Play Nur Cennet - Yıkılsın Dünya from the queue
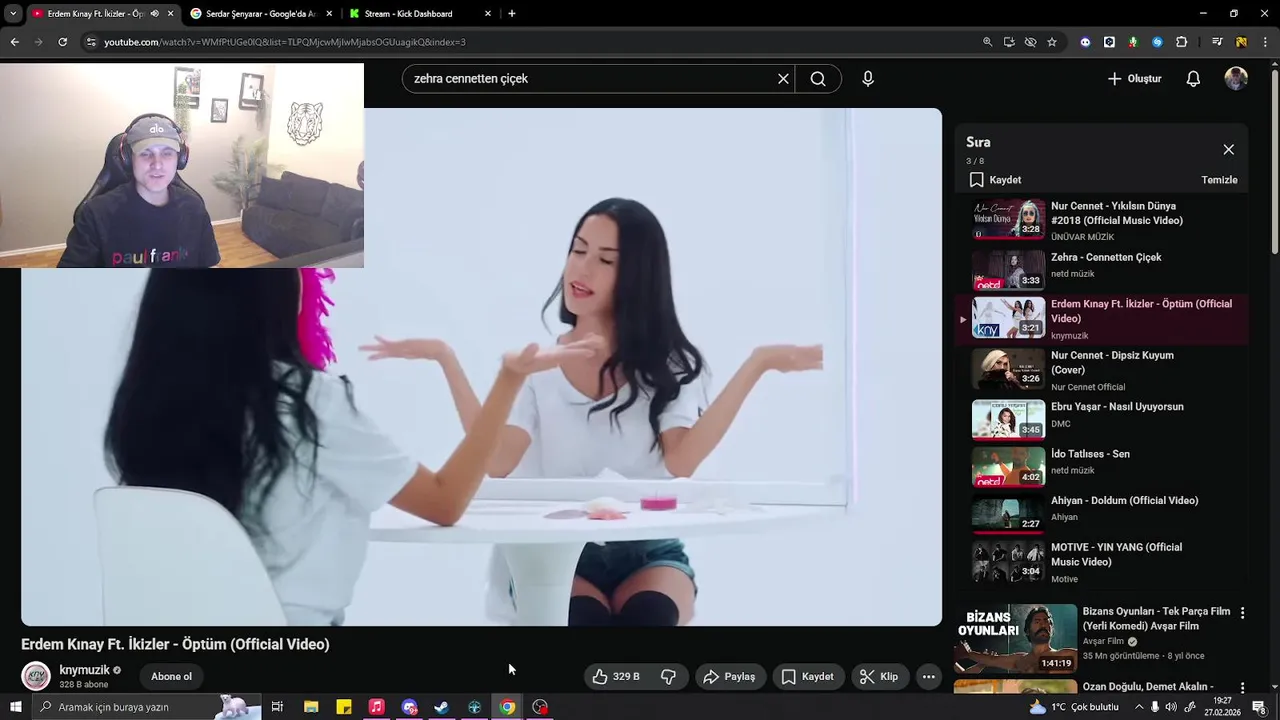The width and height of the screenshot is (1280, 720). [x=1103, y=220]
